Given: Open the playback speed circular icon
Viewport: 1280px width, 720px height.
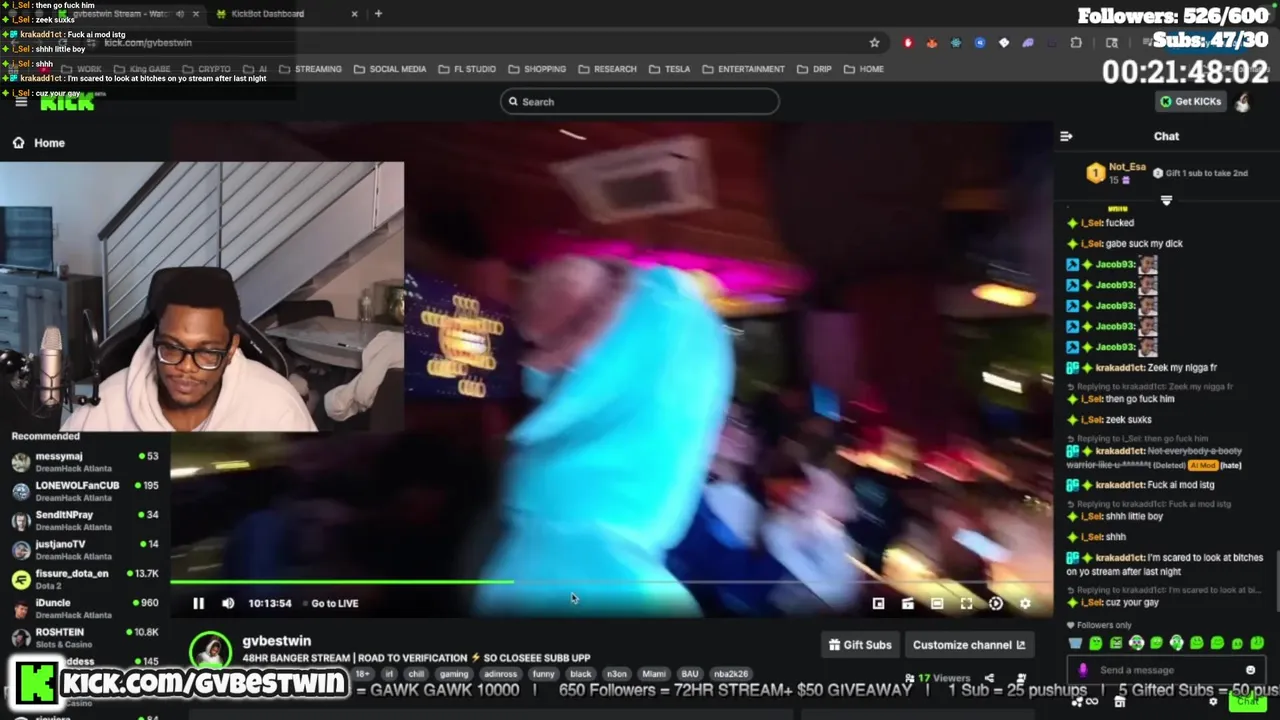Looking at the screenshot, I should pos(996,603).
